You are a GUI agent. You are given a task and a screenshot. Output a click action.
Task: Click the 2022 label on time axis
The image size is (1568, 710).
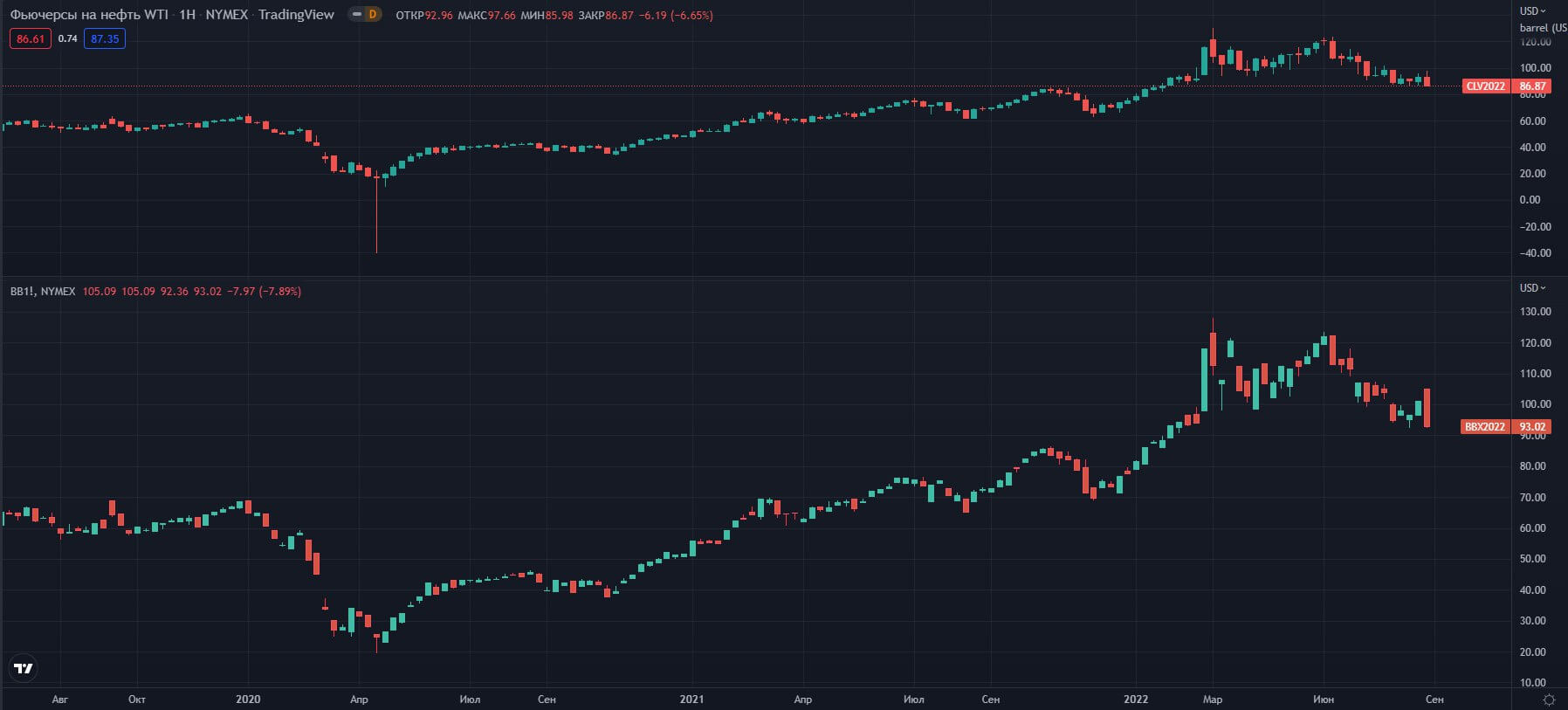[1136, 700]
